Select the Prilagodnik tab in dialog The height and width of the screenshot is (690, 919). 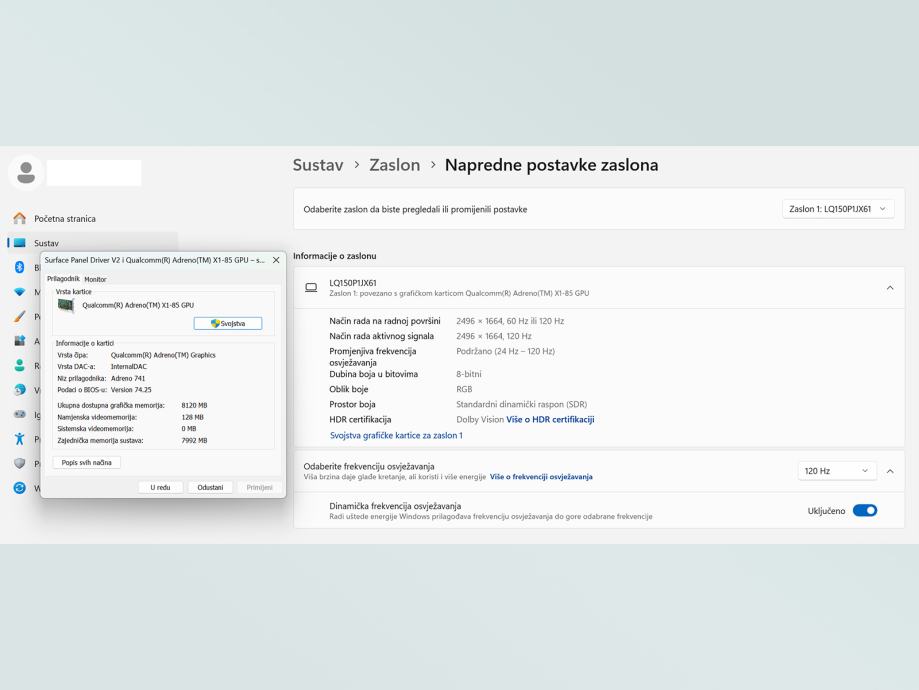[63, 279]
